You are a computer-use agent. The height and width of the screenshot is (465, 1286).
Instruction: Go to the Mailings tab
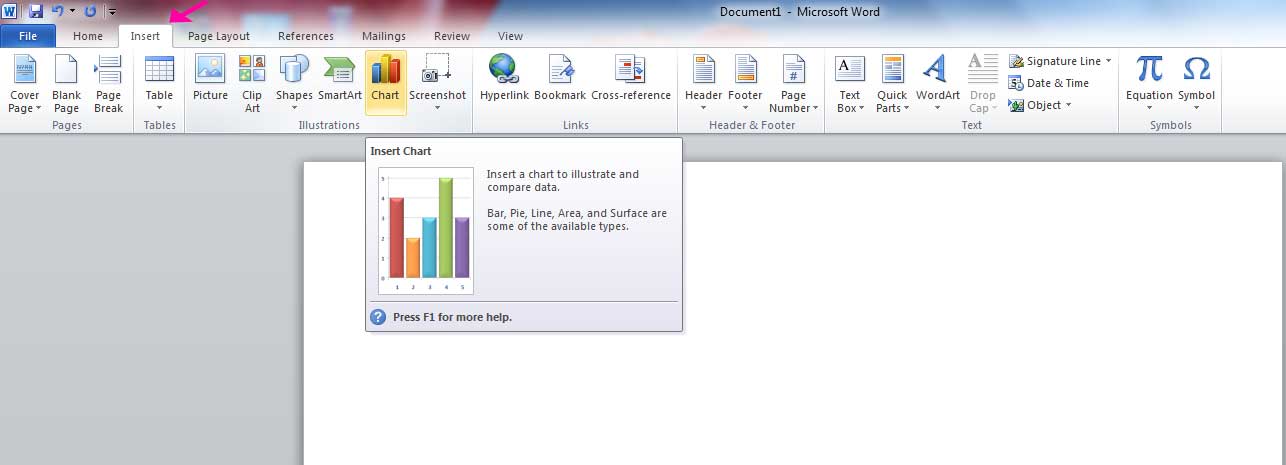pyautogui.click(x=384, y=36)
